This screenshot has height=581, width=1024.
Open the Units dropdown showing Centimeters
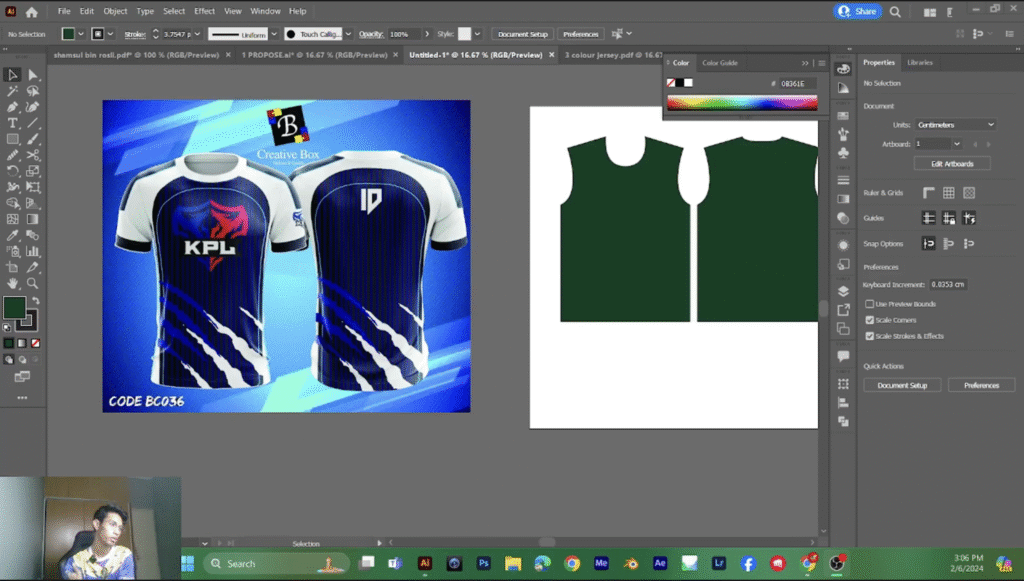[956, 125]
